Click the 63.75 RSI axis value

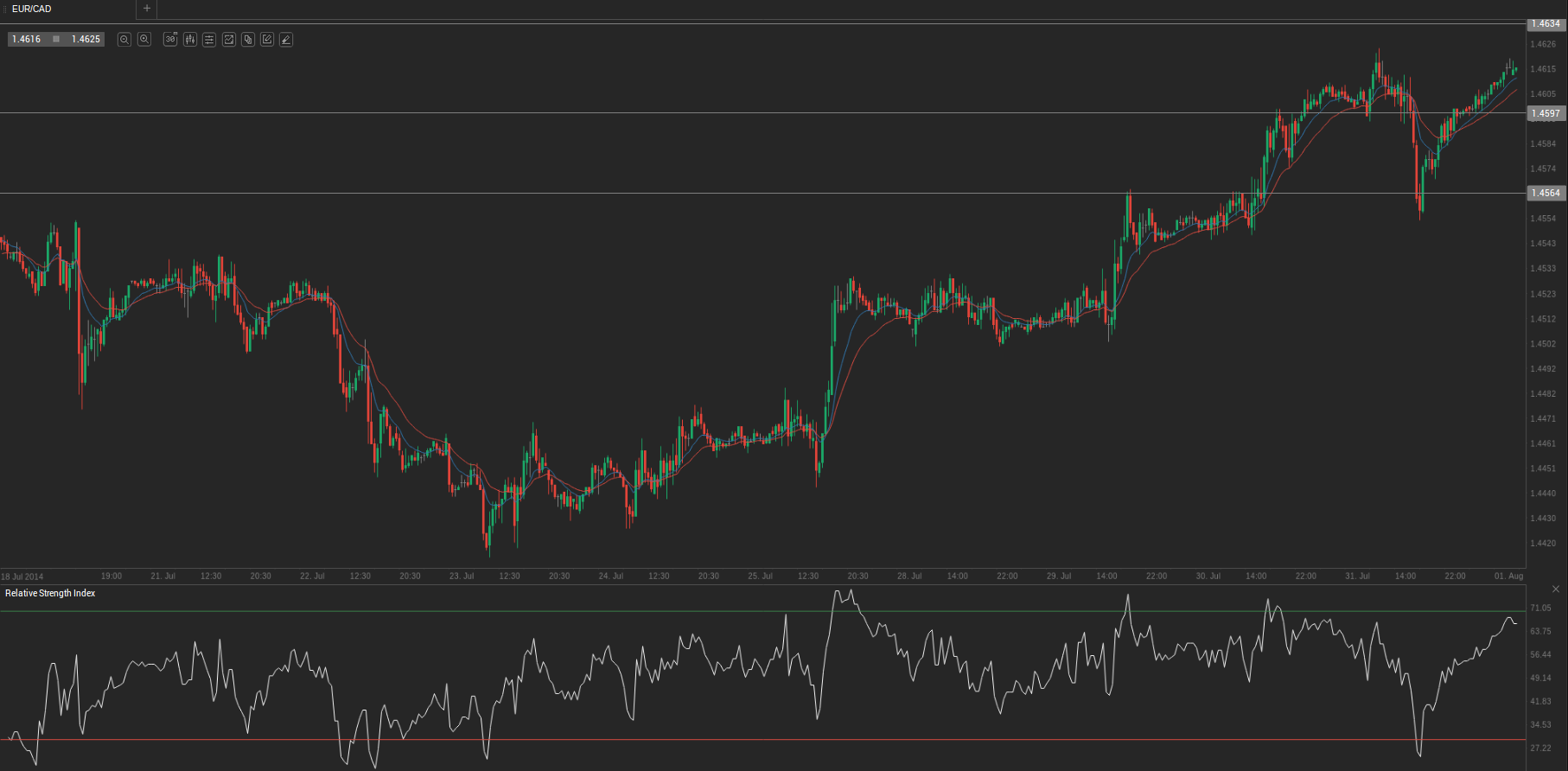1540,632
